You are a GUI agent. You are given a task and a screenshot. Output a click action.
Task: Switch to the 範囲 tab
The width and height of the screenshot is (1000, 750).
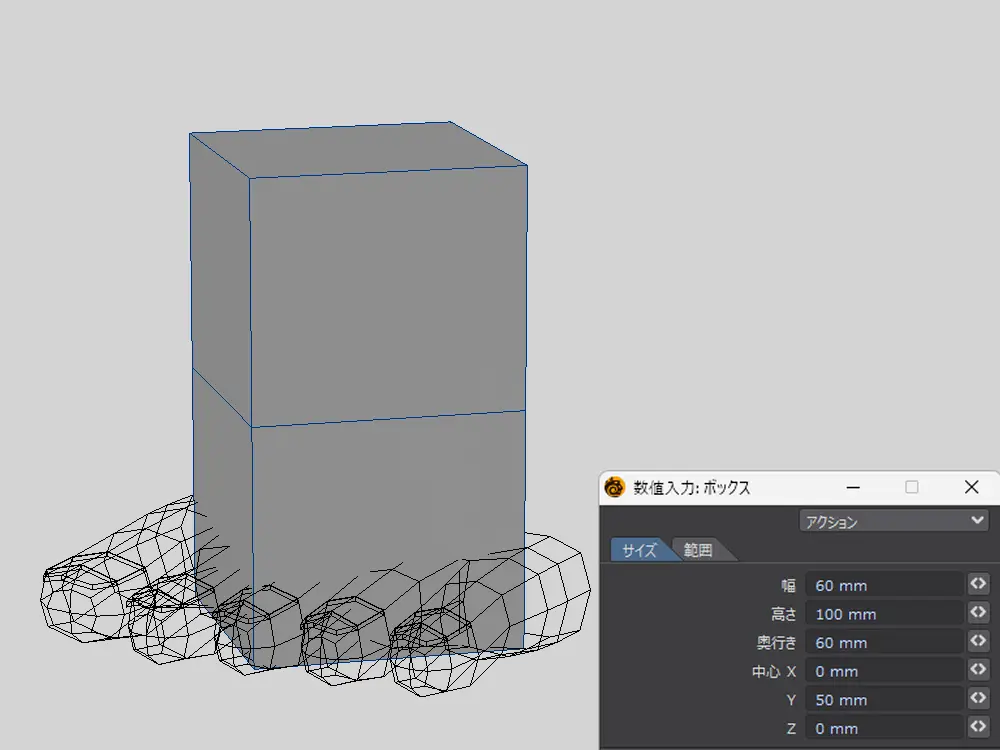700,550
